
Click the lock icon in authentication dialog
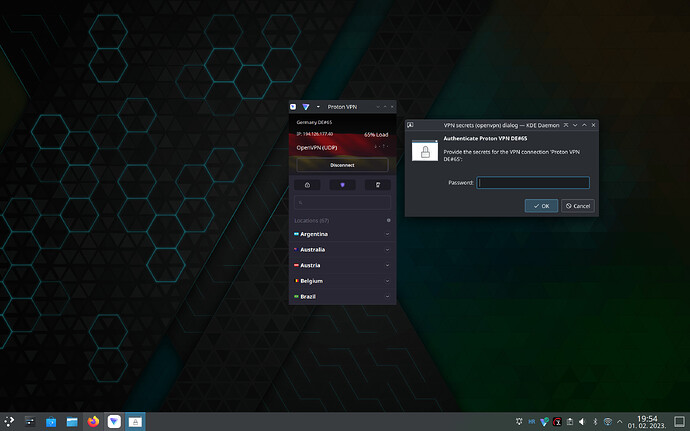tap(425, 151)
